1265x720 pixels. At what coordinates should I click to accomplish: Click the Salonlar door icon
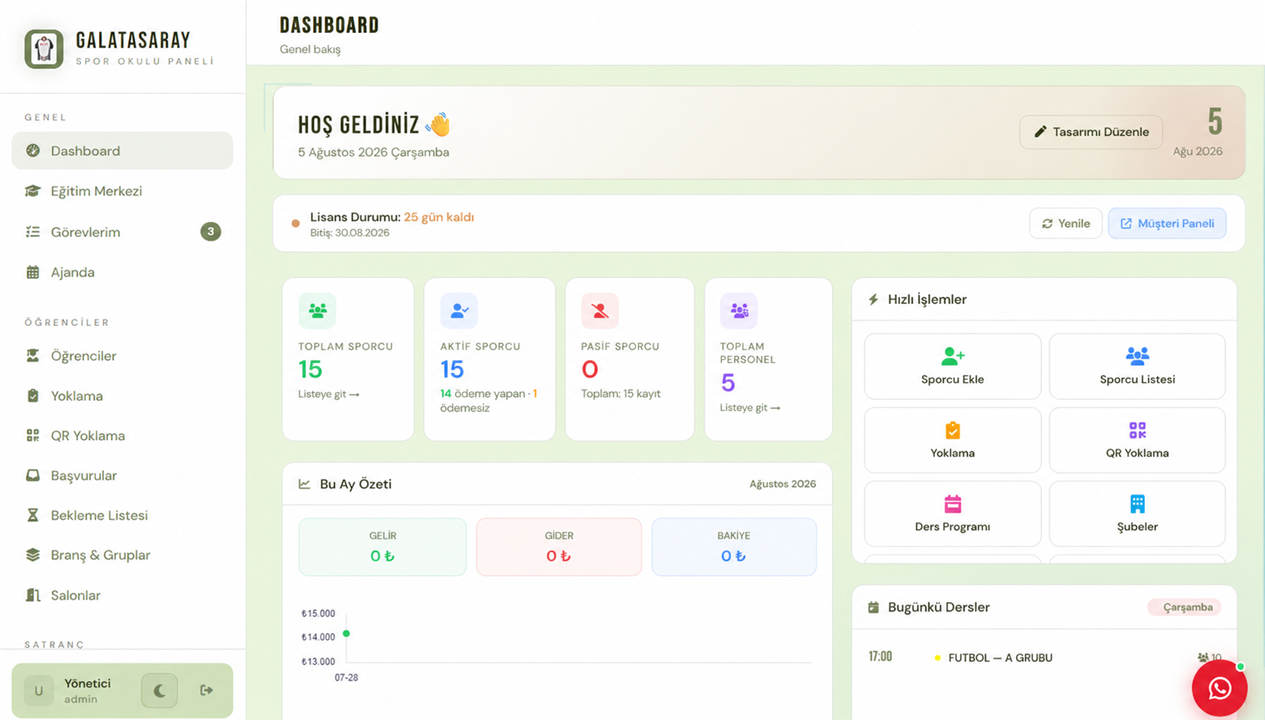point(32,595)
